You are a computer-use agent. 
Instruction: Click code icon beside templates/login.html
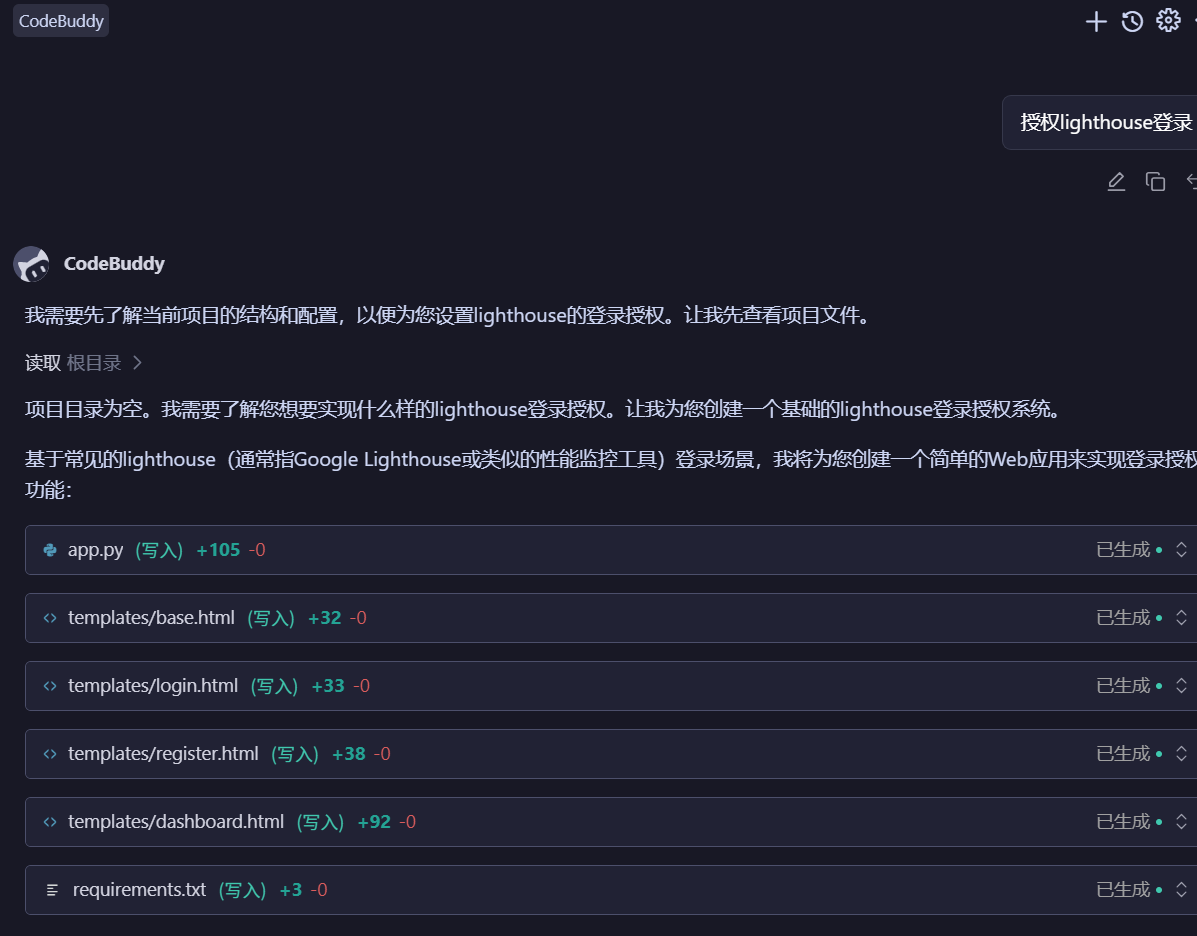(50, 686)
